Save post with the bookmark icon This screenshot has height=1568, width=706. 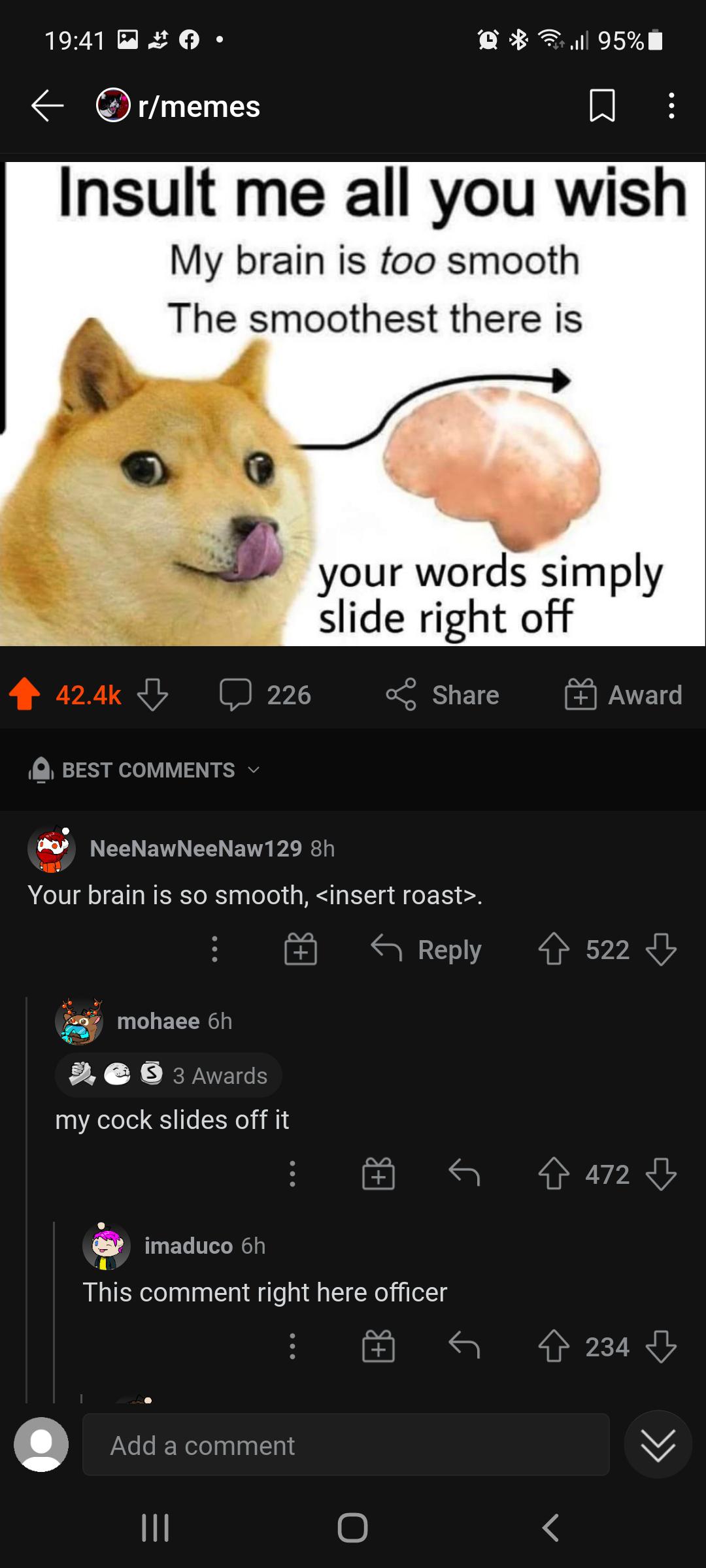pos(601,106)
